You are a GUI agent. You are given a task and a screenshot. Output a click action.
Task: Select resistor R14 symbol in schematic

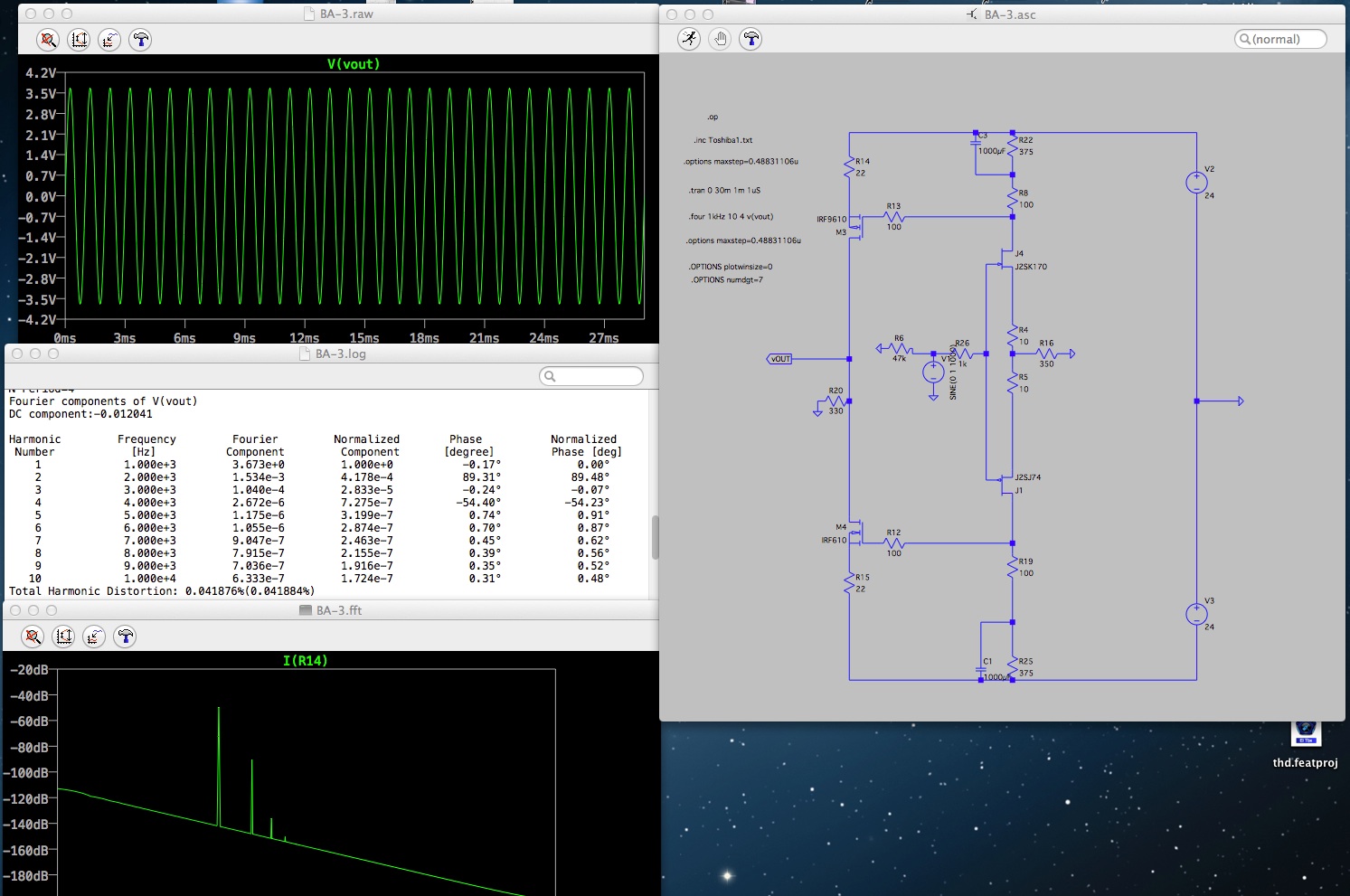849,167
